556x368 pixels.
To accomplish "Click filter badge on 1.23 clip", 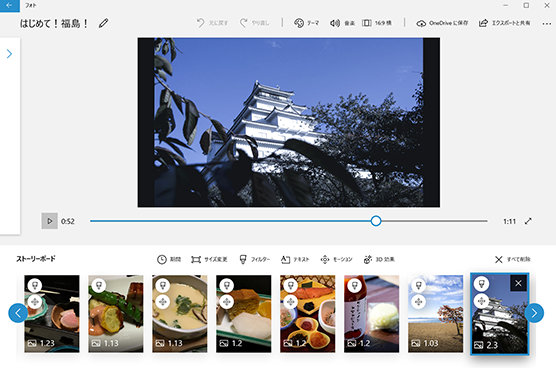I will (x=35, y=285).
